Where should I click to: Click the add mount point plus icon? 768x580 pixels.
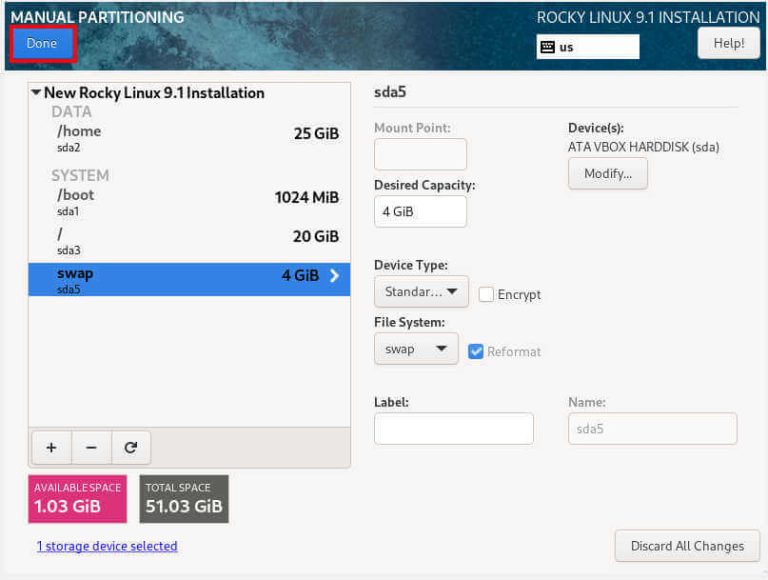pos(51,448)
